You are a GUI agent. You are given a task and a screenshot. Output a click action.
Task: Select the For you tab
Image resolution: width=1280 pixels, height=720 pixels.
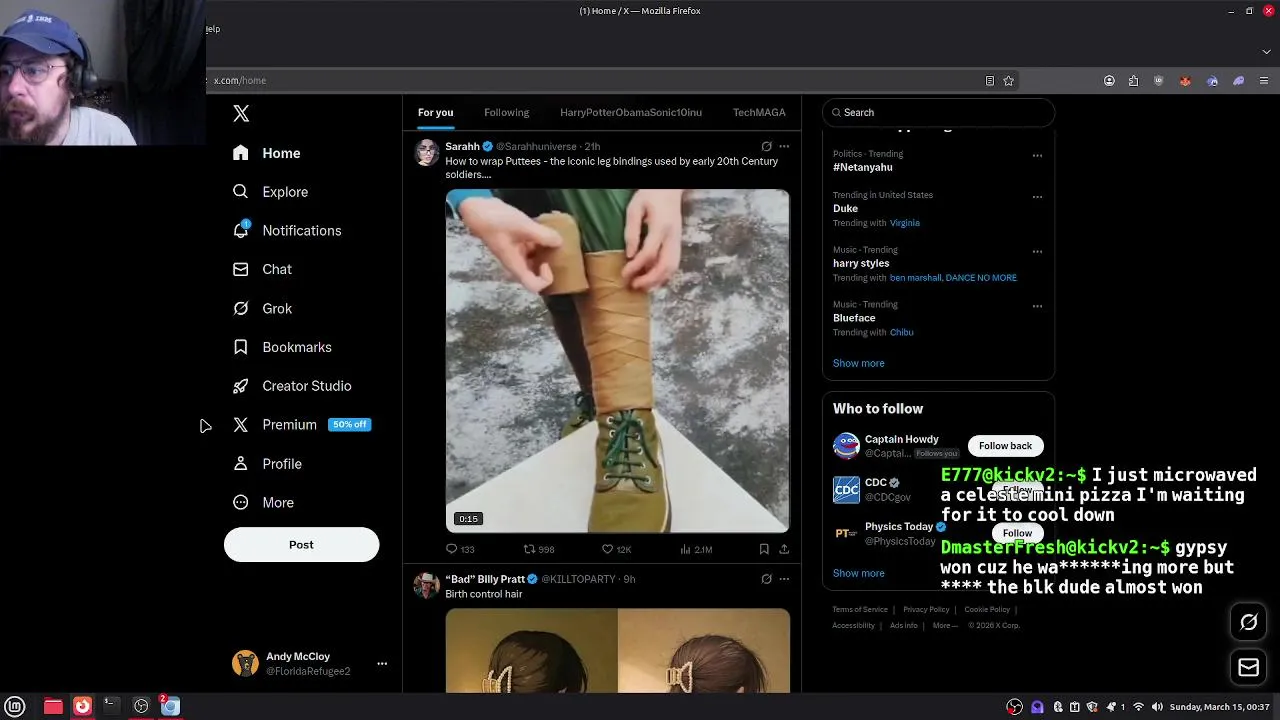click(435, 112)
